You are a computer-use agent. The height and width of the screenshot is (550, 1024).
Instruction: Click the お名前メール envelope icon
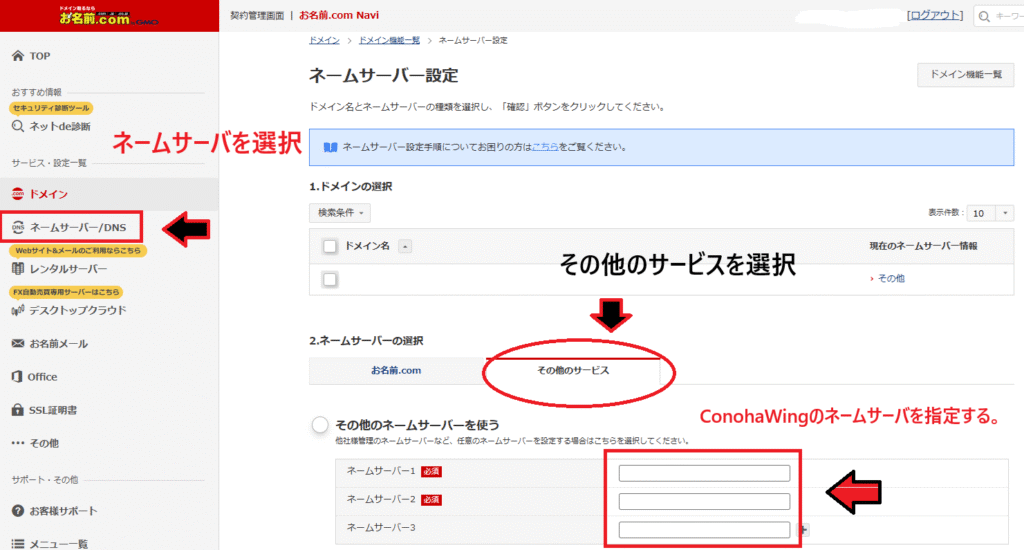[x=18, y=344]
